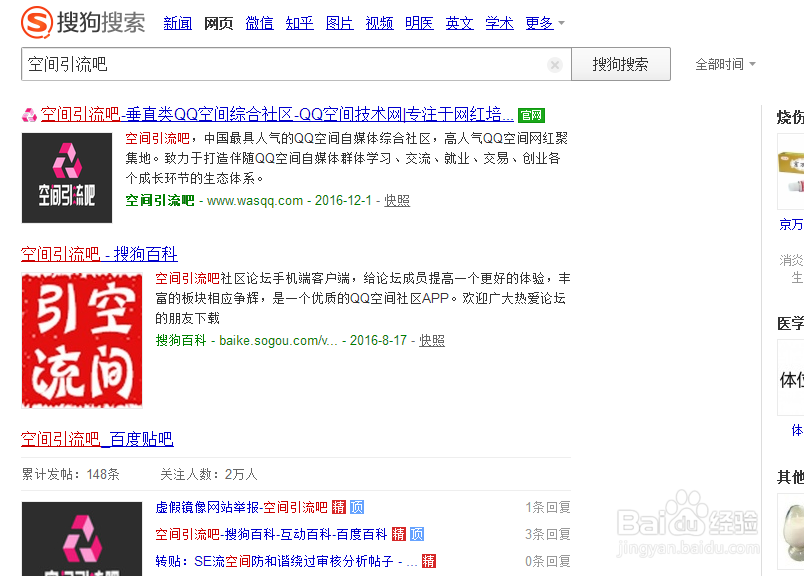Click 顶 badge on 搜狗百科-互动百科 post
Screen dimensions: 804x576
point(417,534)
